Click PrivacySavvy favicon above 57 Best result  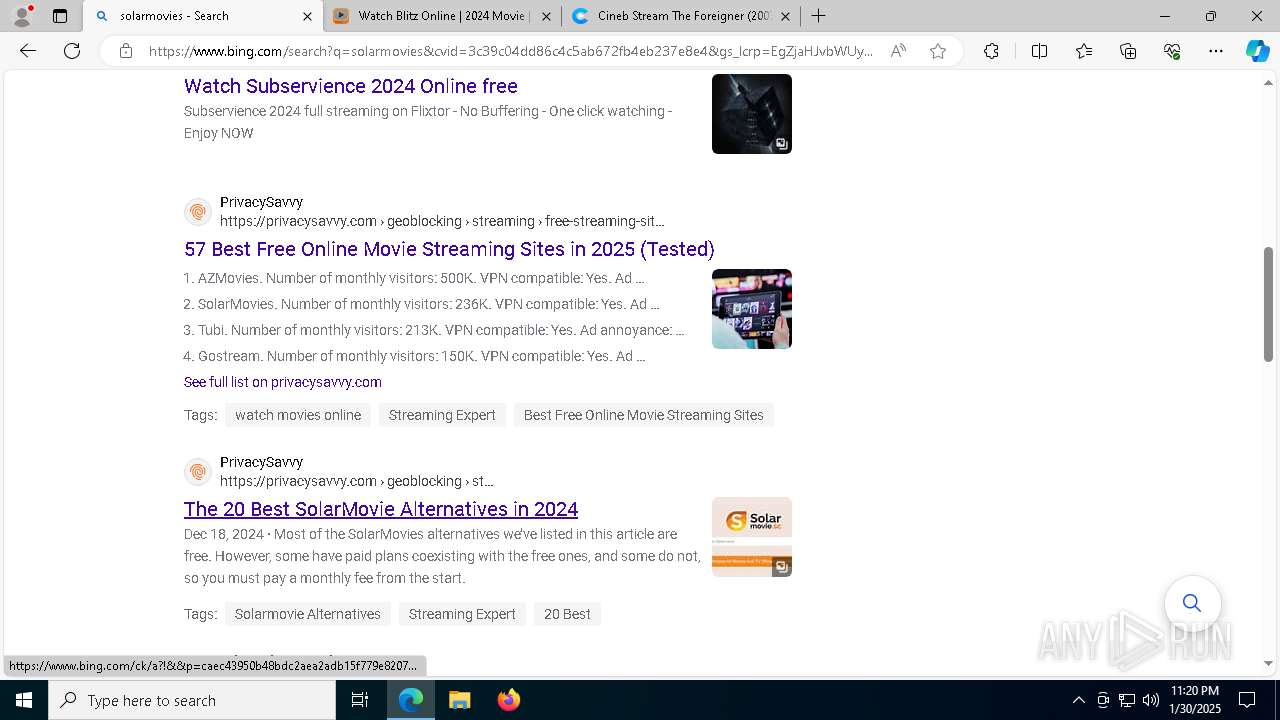(198, 212)
